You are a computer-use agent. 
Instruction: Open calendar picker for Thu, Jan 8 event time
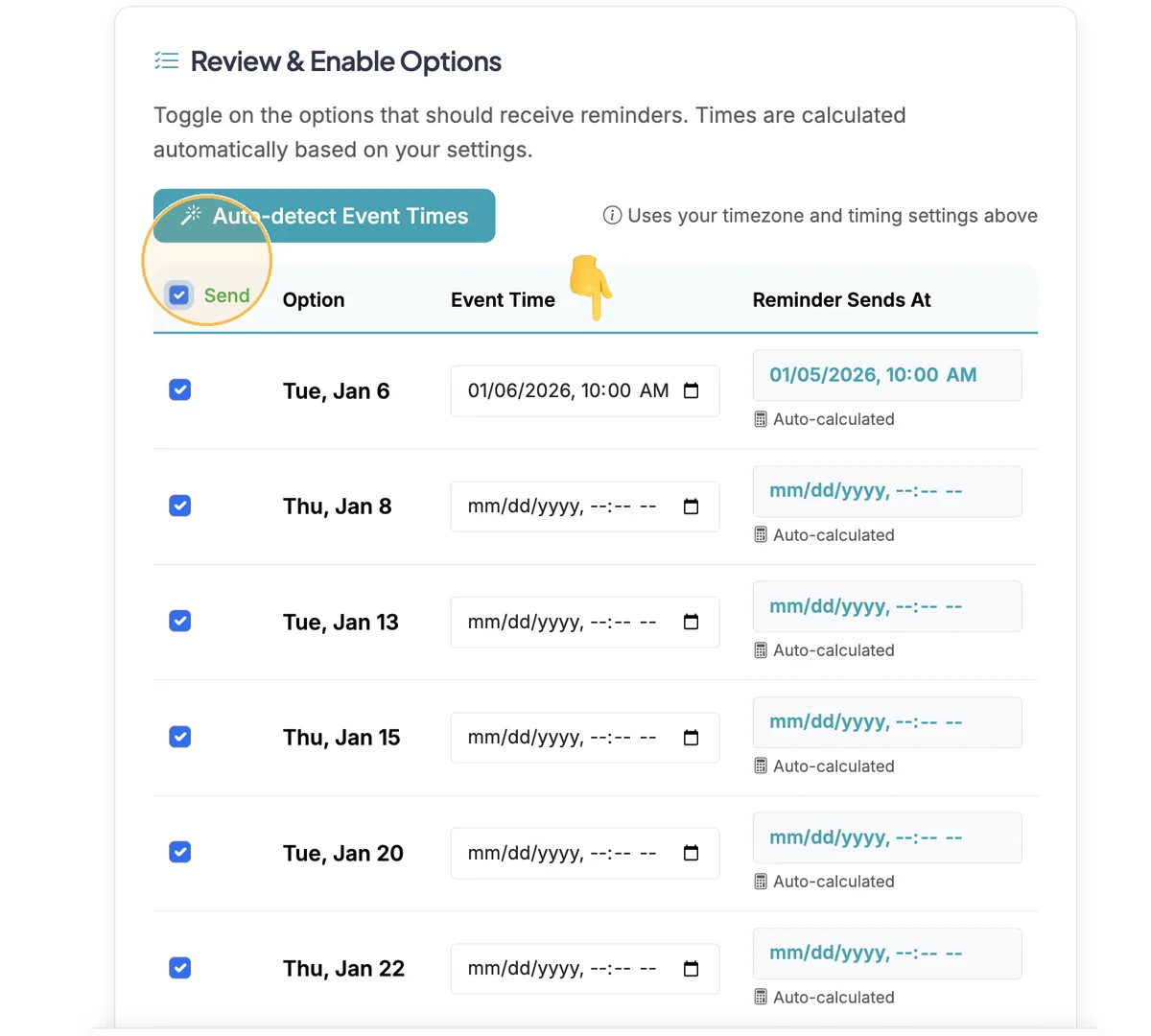coord(691,506)
